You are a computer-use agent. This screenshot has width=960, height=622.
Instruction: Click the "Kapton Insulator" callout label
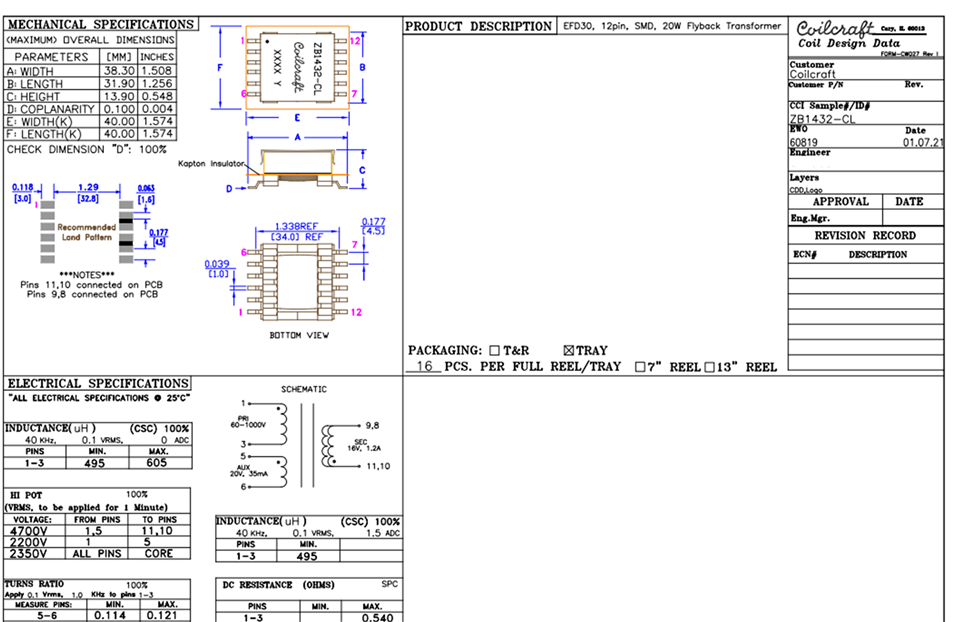[x=211, y=163]
